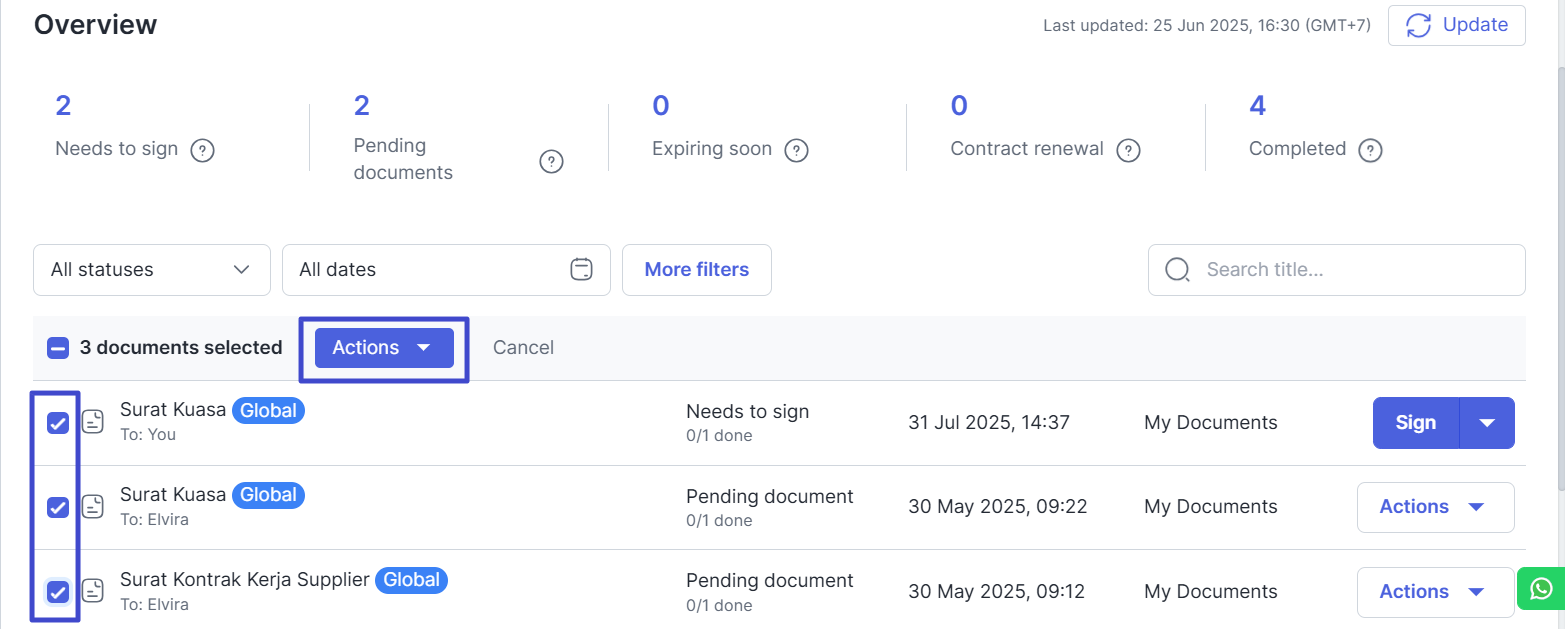Click the Search title input field
1565x629 pixels.
click(x=1350, y=270)
